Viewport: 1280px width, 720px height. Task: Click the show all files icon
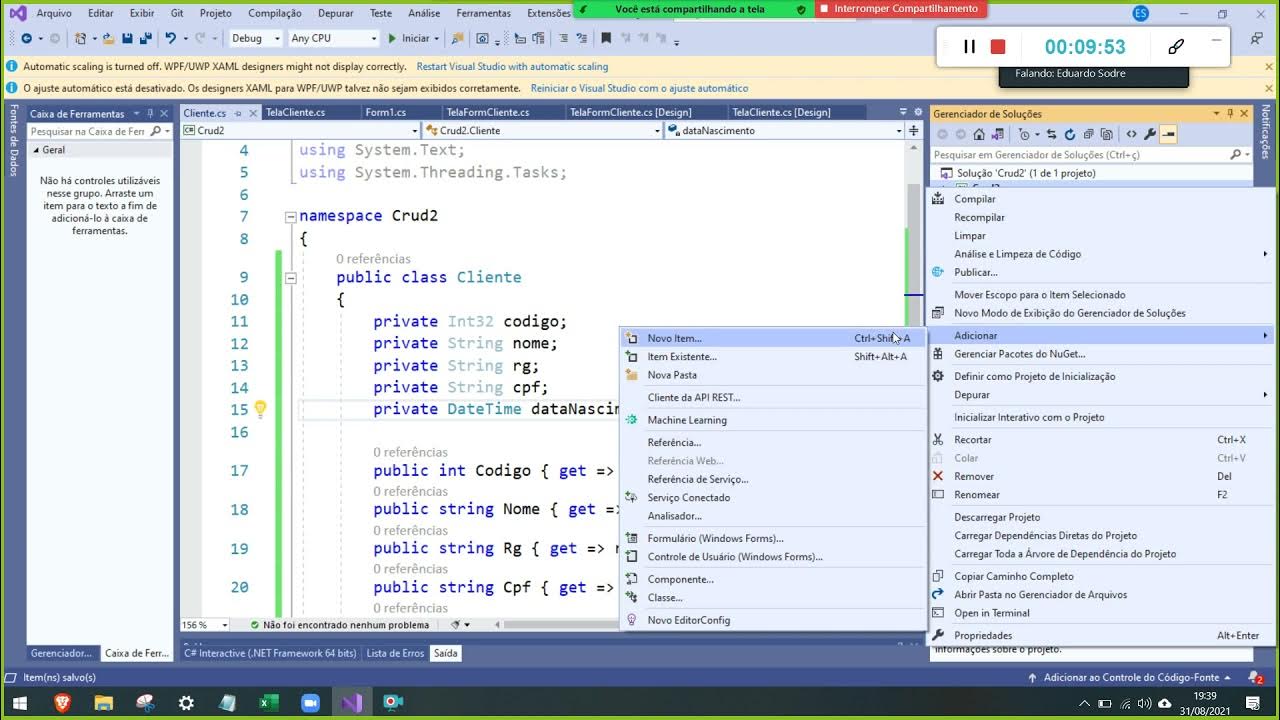[1106, 134]
